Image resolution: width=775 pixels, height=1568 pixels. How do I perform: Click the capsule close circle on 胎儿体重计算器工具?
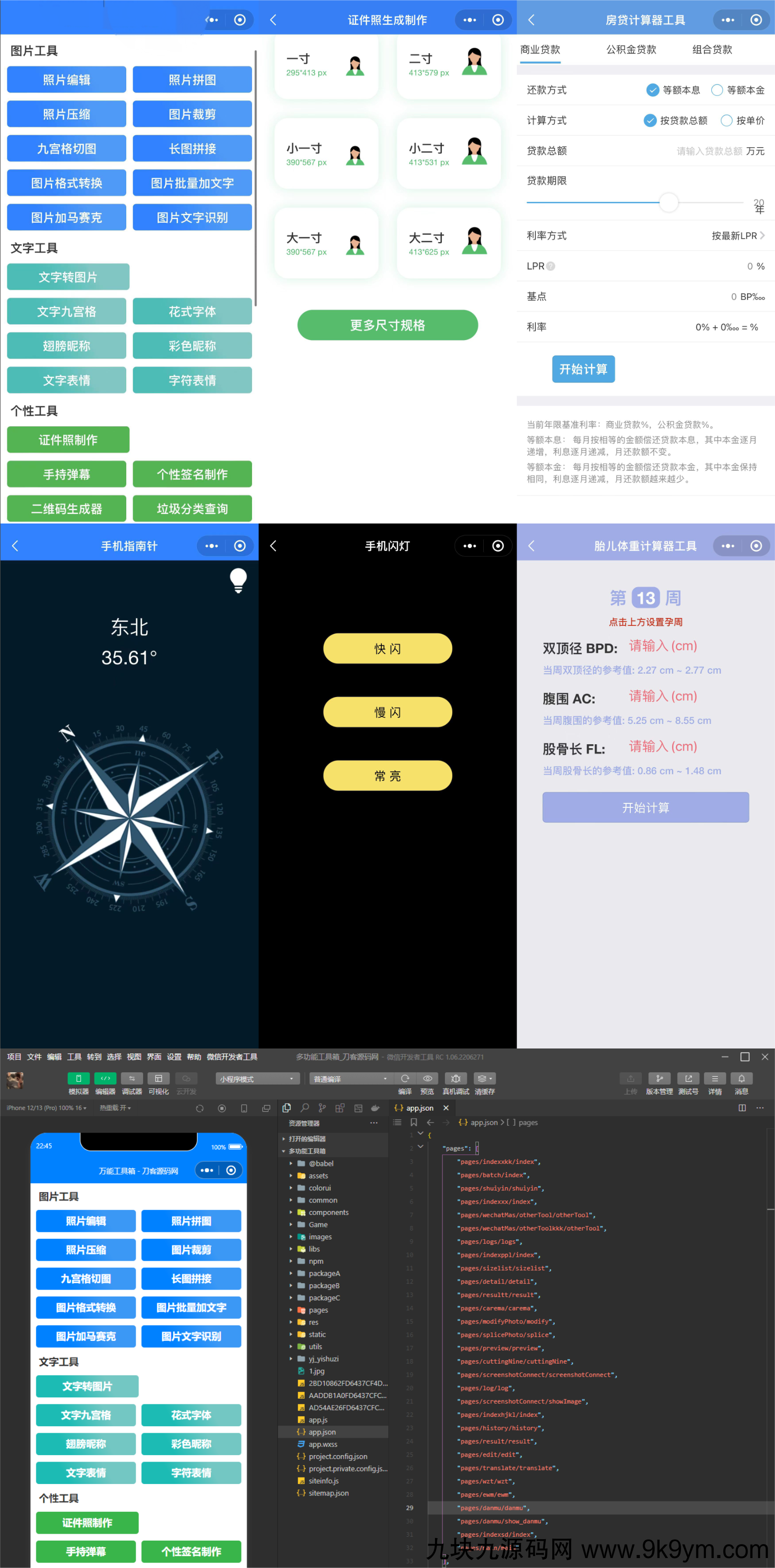pos(756,546)
